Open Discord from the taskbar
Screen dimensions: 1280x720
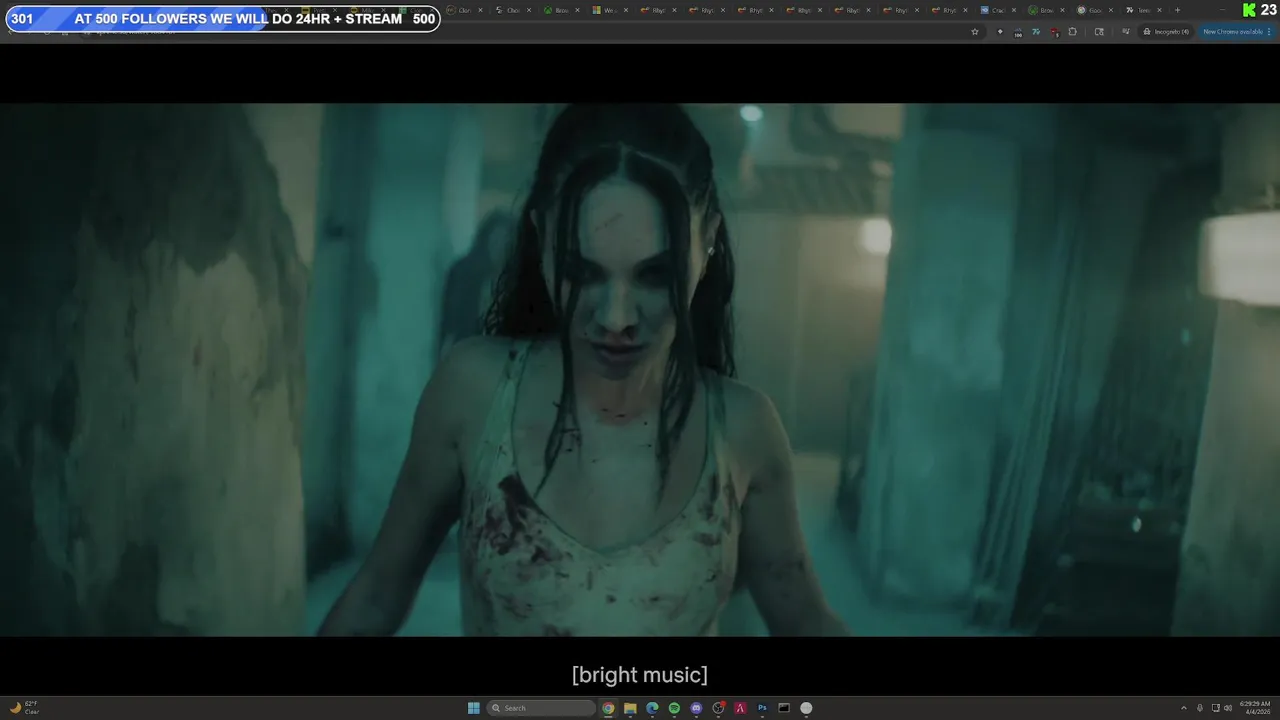point(696,708)
